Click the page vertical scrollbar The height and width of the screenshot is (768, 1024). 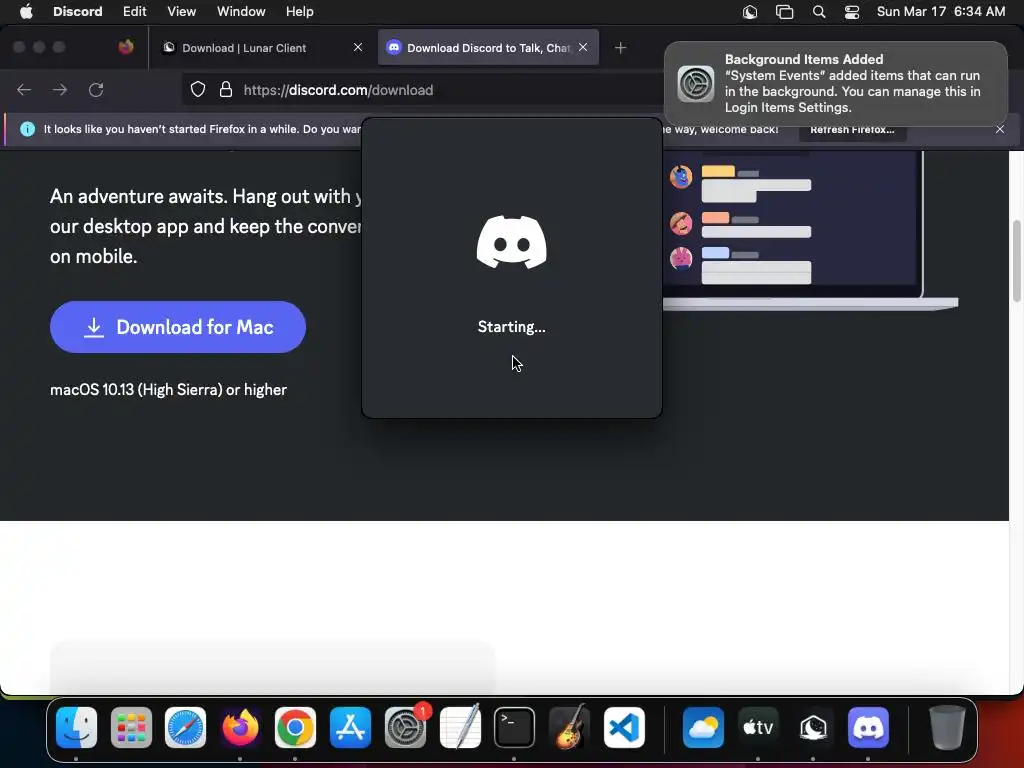pos(1016,261)
